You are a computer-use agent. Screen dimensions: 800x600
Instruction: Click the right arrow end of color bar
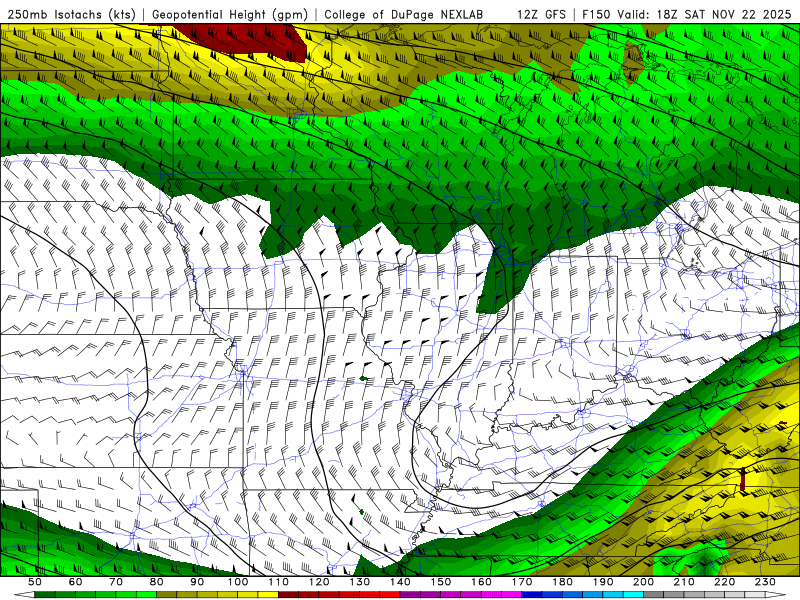(776, 595)
